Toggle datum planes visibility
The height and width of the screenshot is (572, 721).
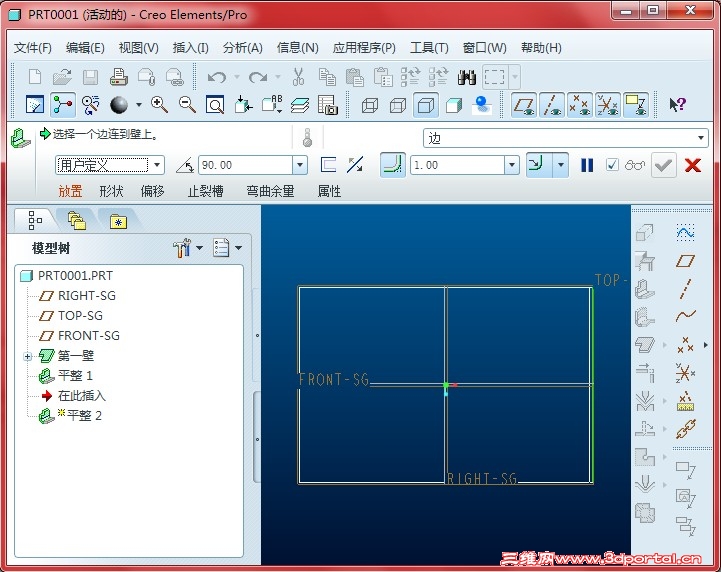point(524,105)
